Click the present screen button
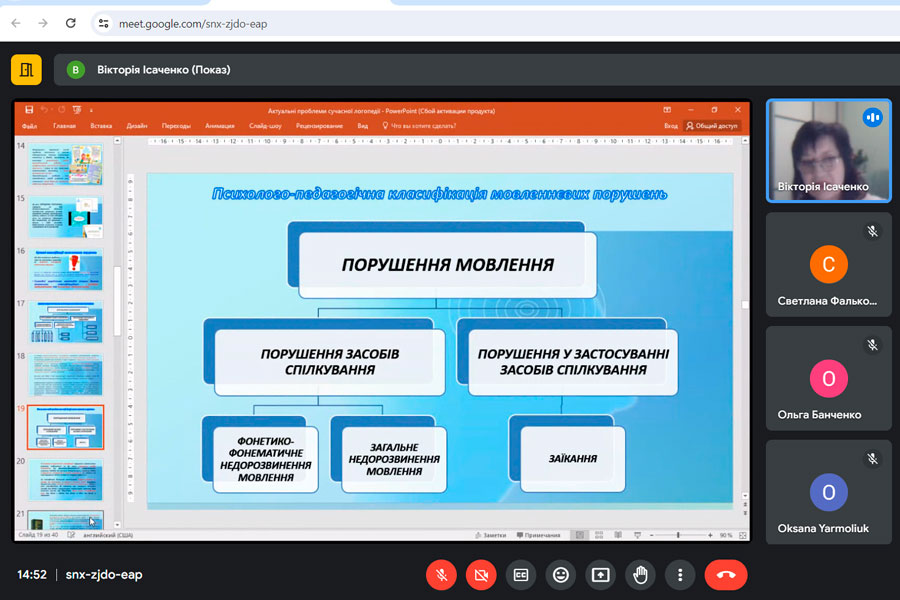Image resolution: width=900 pixels, height=600 pixels. click(x=600, y=575)
